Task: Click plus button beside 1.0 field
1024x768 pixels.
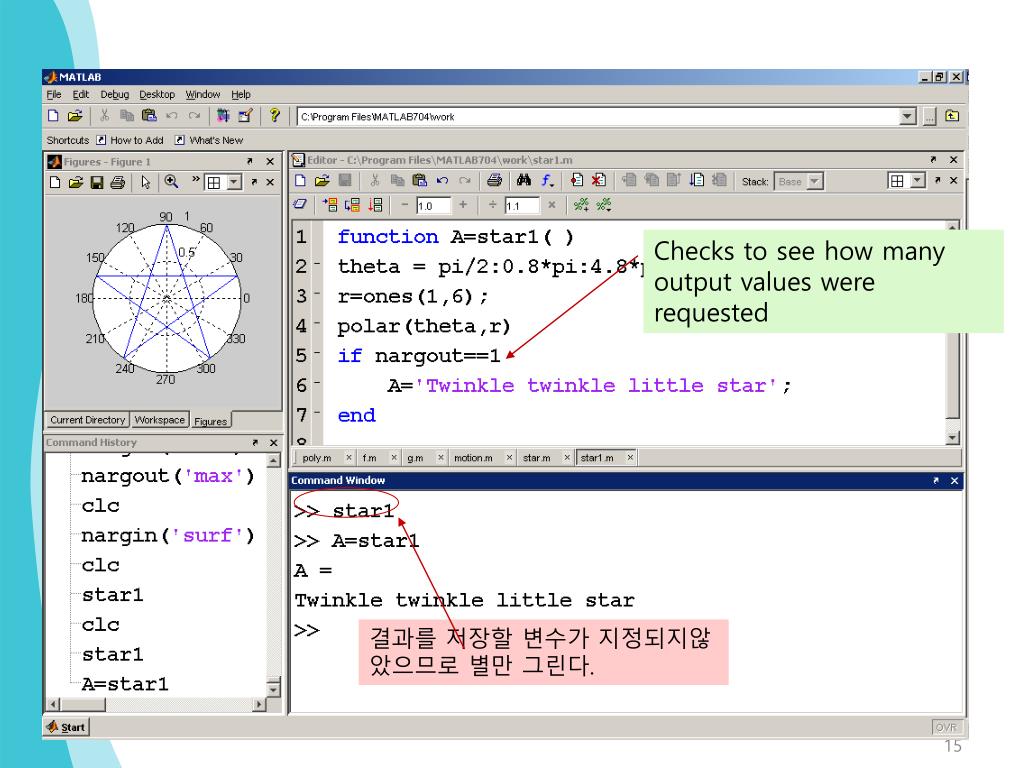Action: (463, 205)
